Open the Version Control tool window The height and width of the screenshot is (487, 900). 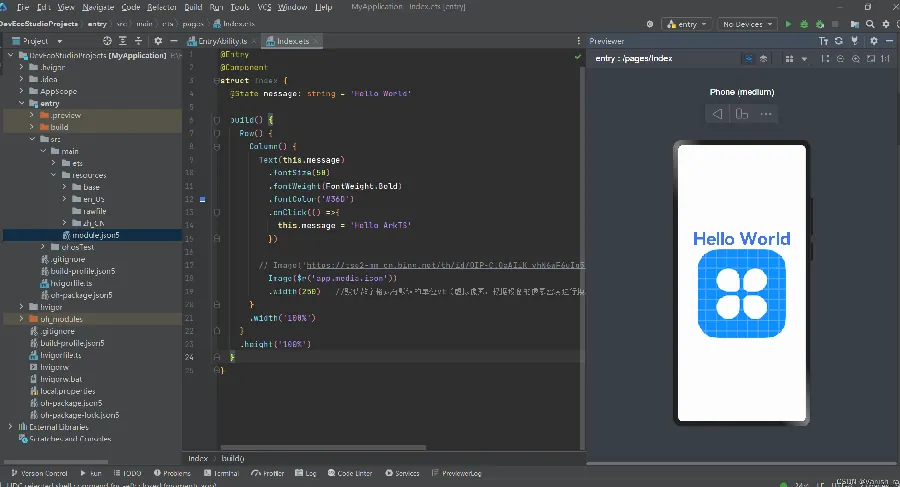(39, 473)
